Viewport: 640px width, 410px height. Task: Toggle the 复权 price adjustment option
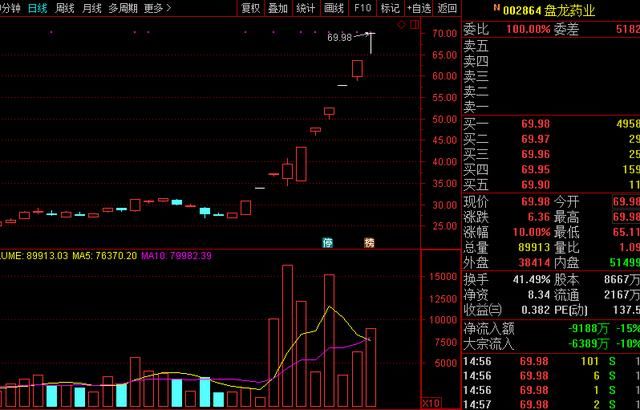(251, 8)
